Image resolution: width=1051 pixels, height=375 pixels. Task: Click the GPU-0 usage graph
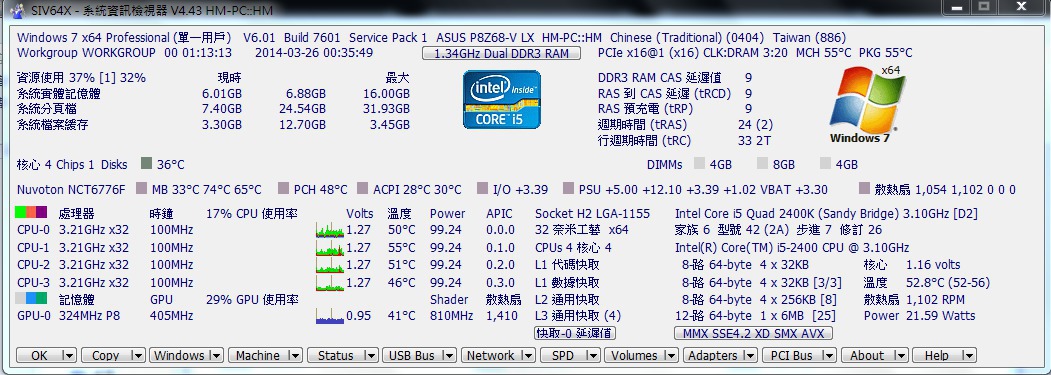tap(329, 315)
